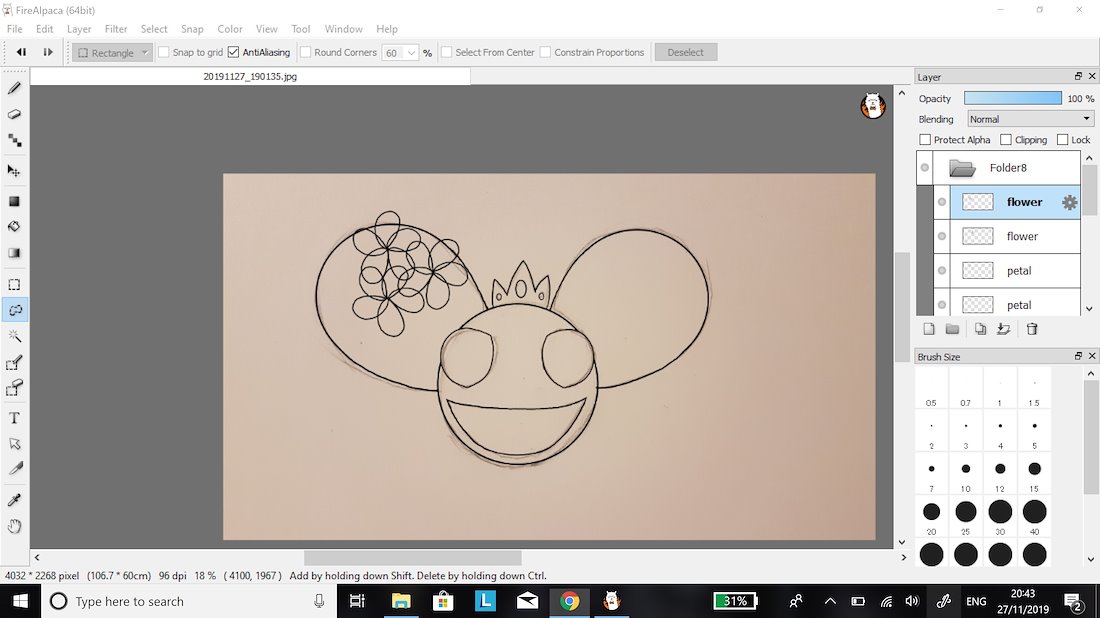Select the Gradient tool

14,253
